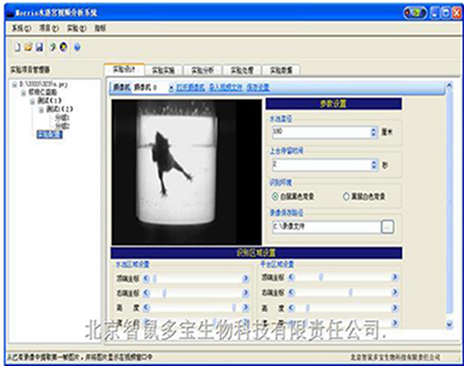Click the video save path field C:\录像文件
This screenshot has height=366, width=464.
pos(326,227)
